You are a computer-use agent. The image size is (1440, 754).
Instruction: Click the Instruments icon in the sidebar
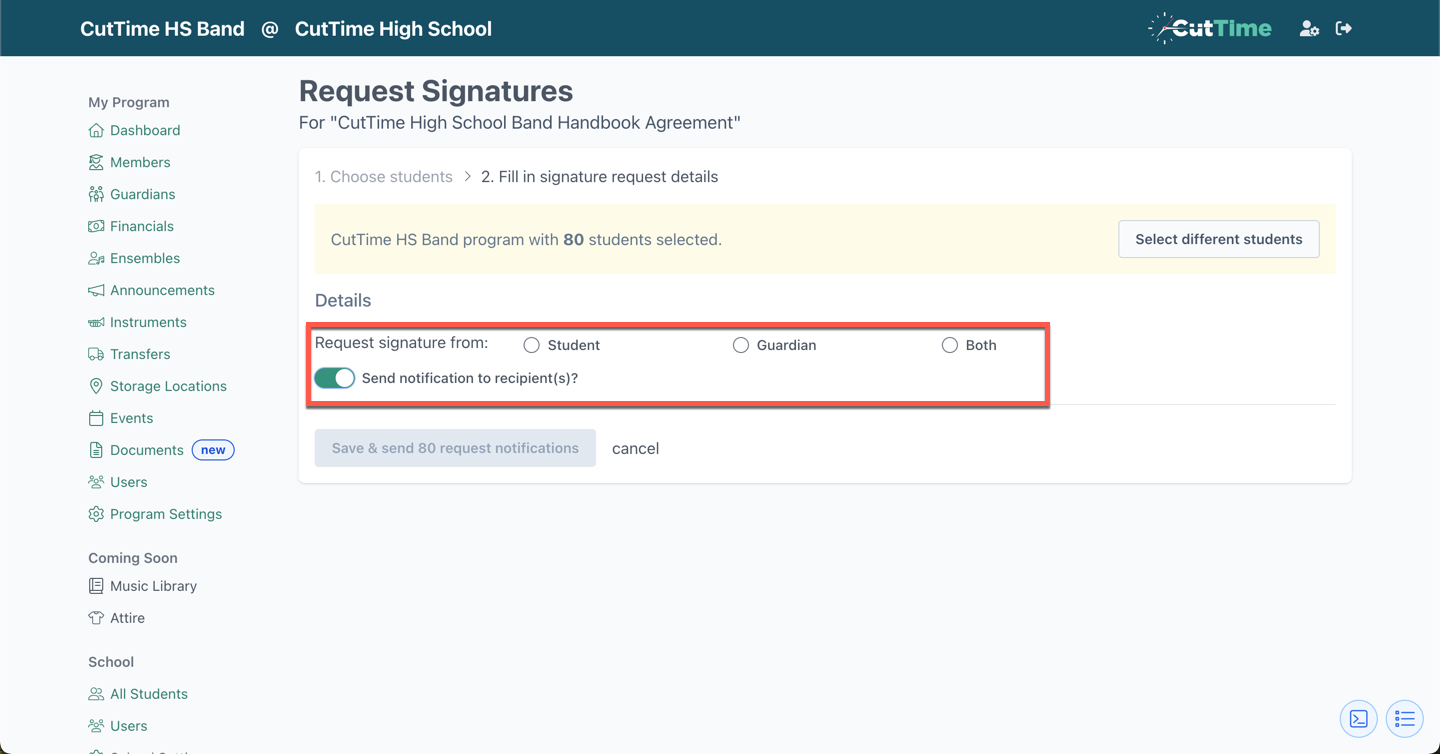coord(95,322)
